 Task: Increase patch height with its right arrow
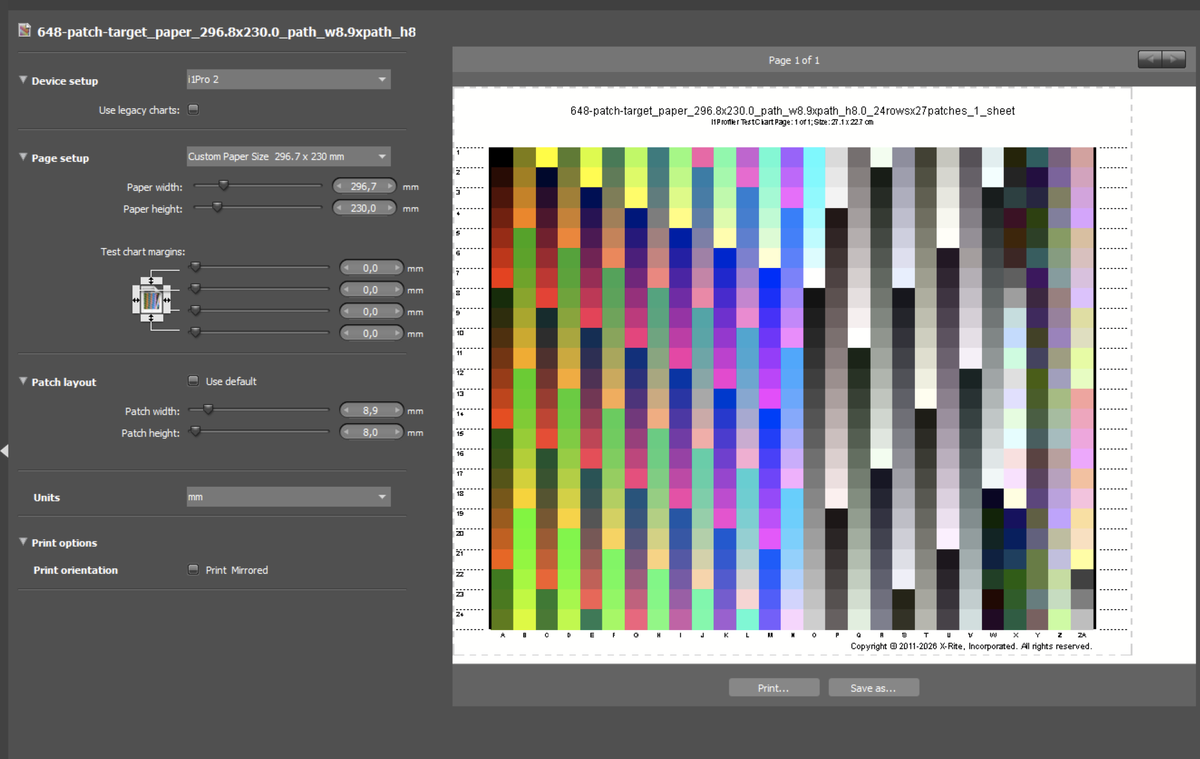click(398, 432)
